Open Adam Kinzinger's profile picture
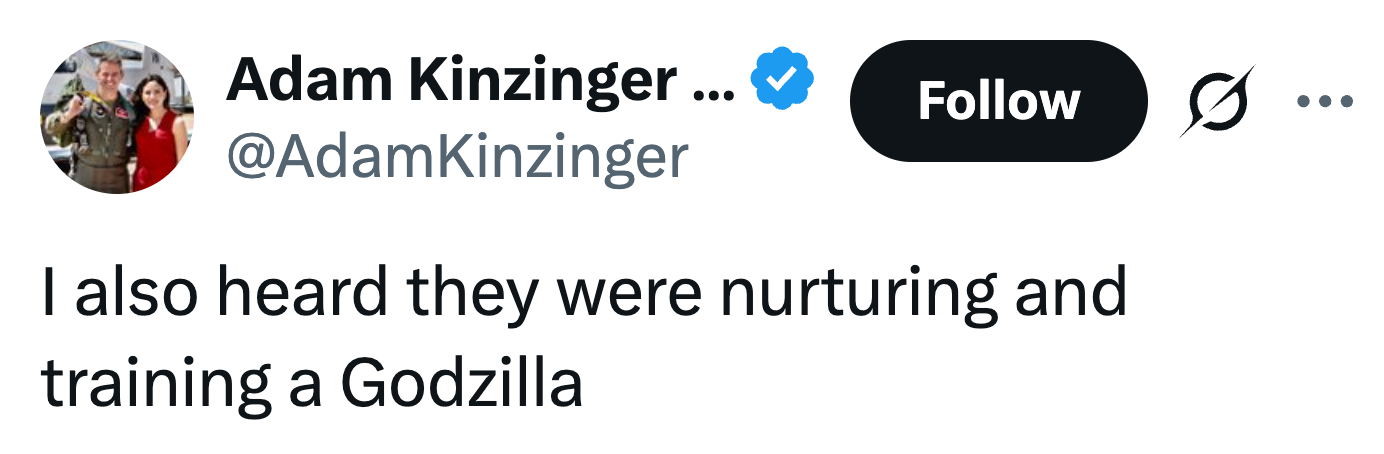The height and width of the screenshot is (454, 1384). tap(116, 118)
